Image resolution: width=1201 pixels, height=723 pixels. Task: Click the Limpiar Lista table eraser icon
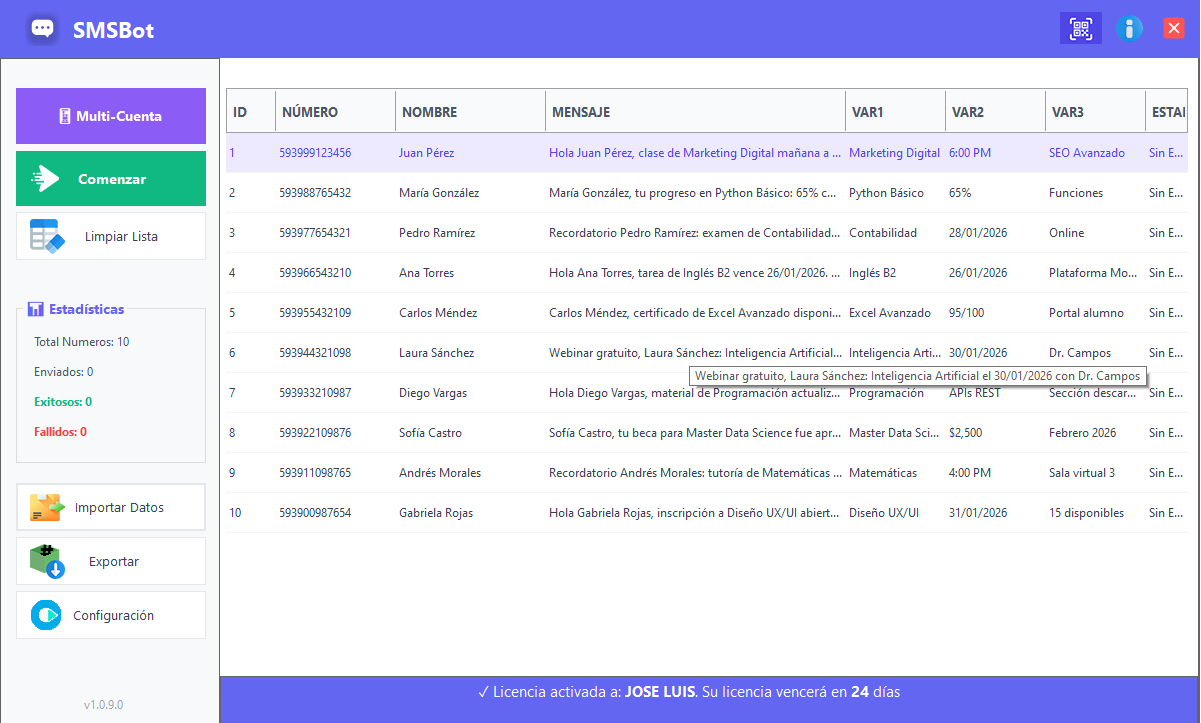[x=47, y=236]
